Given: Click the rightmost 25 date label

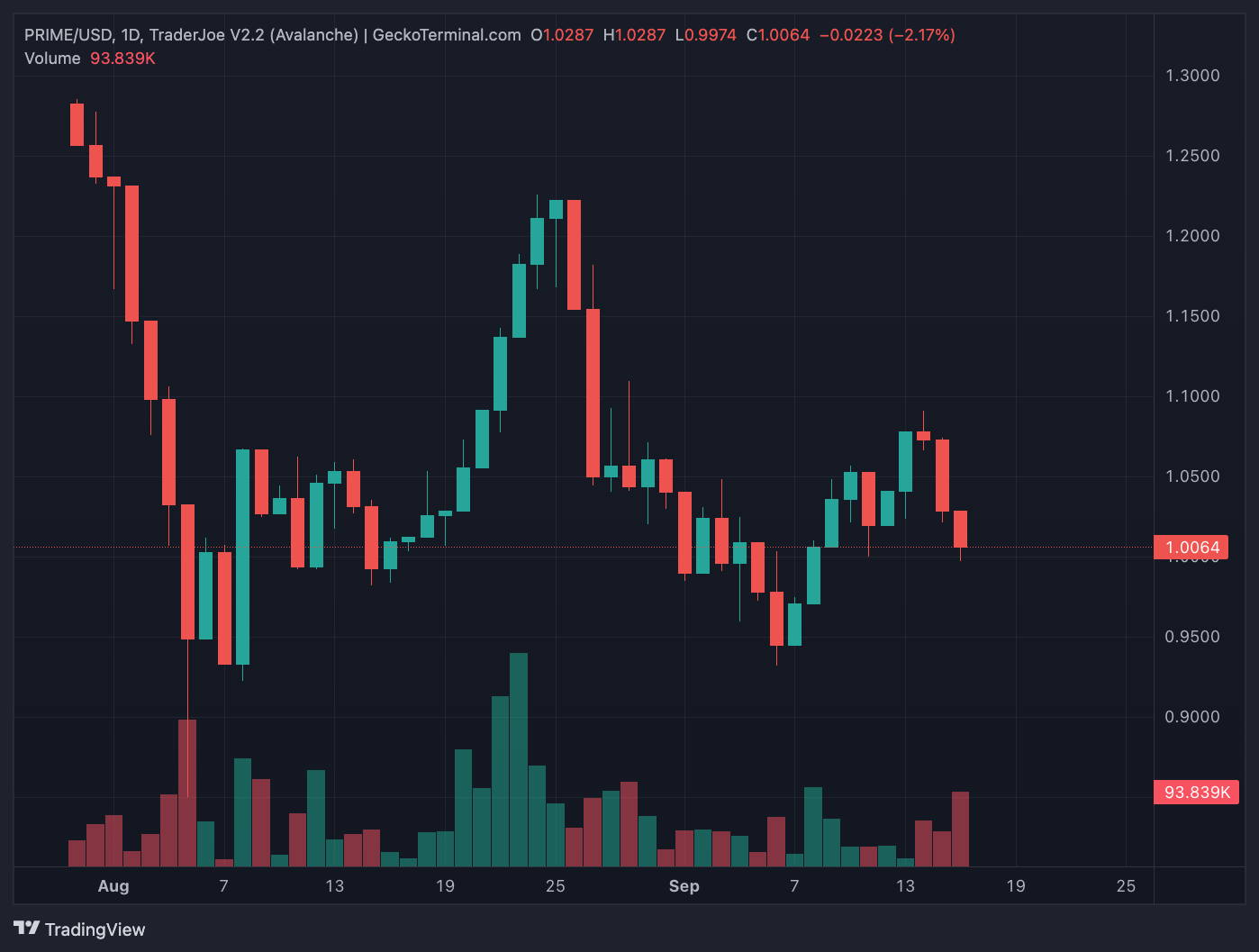Looking at the screenshot, I should [x=1126, y=886].
